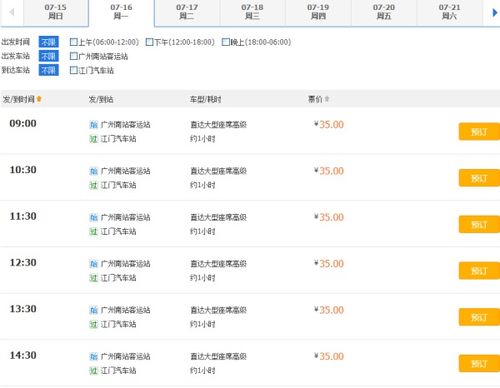
Task: Click start-station icon in 09:00 row
Action: 93,125
